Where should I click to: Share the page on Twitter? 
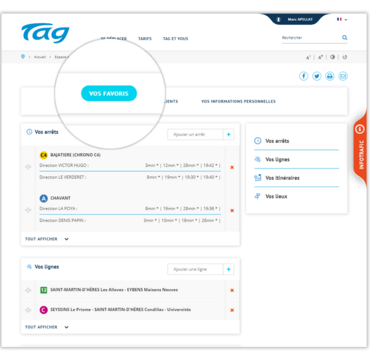pyautogui.click(x=317, y=76)
